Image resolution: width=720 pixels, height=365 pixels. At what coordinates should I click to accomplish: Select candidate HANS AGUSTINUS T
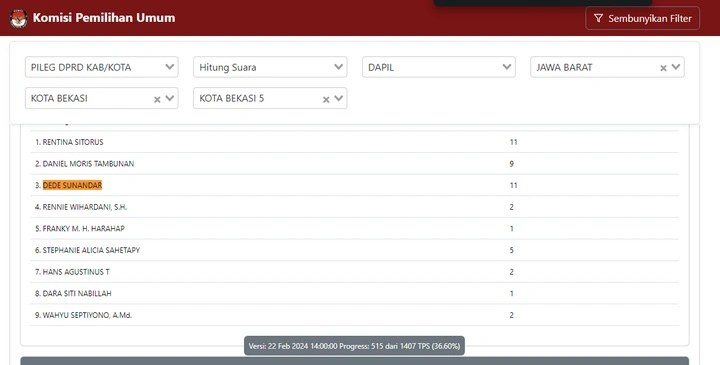tap(354, 272)
